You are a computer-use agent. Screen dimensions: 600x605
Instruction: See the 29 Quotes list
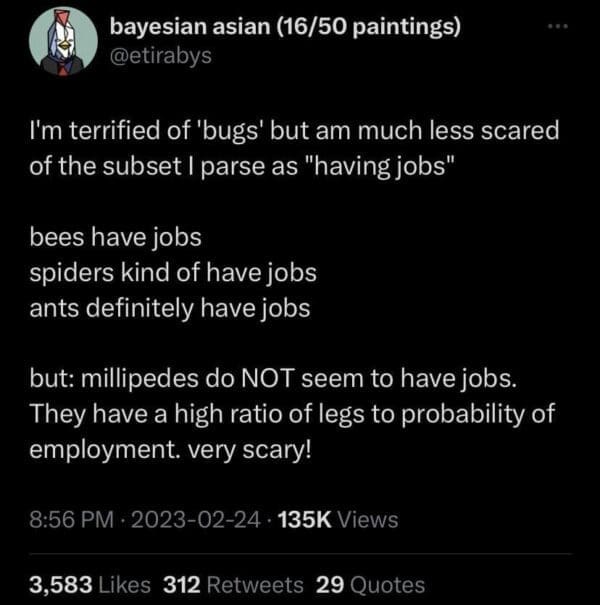click(x=370, y=584)
